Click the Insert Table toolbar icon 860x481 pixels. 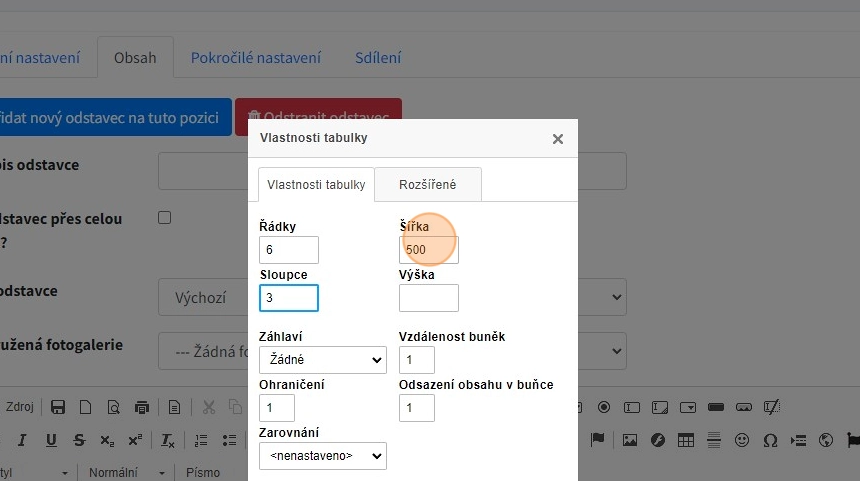click(x=686, y=440)
